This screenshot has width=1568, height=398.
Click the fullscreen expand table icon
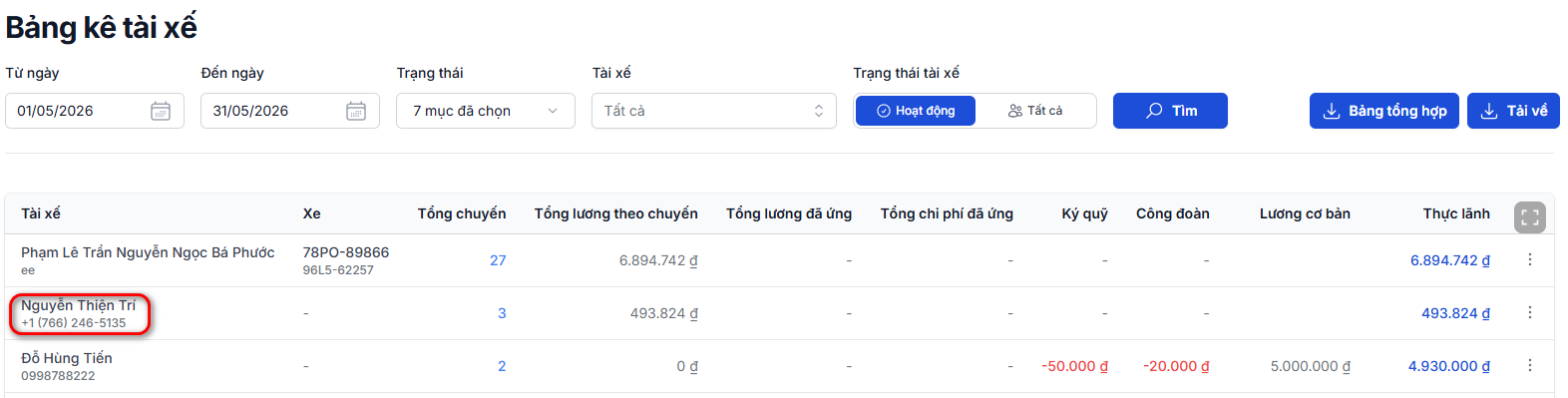tap(1530, 217)
